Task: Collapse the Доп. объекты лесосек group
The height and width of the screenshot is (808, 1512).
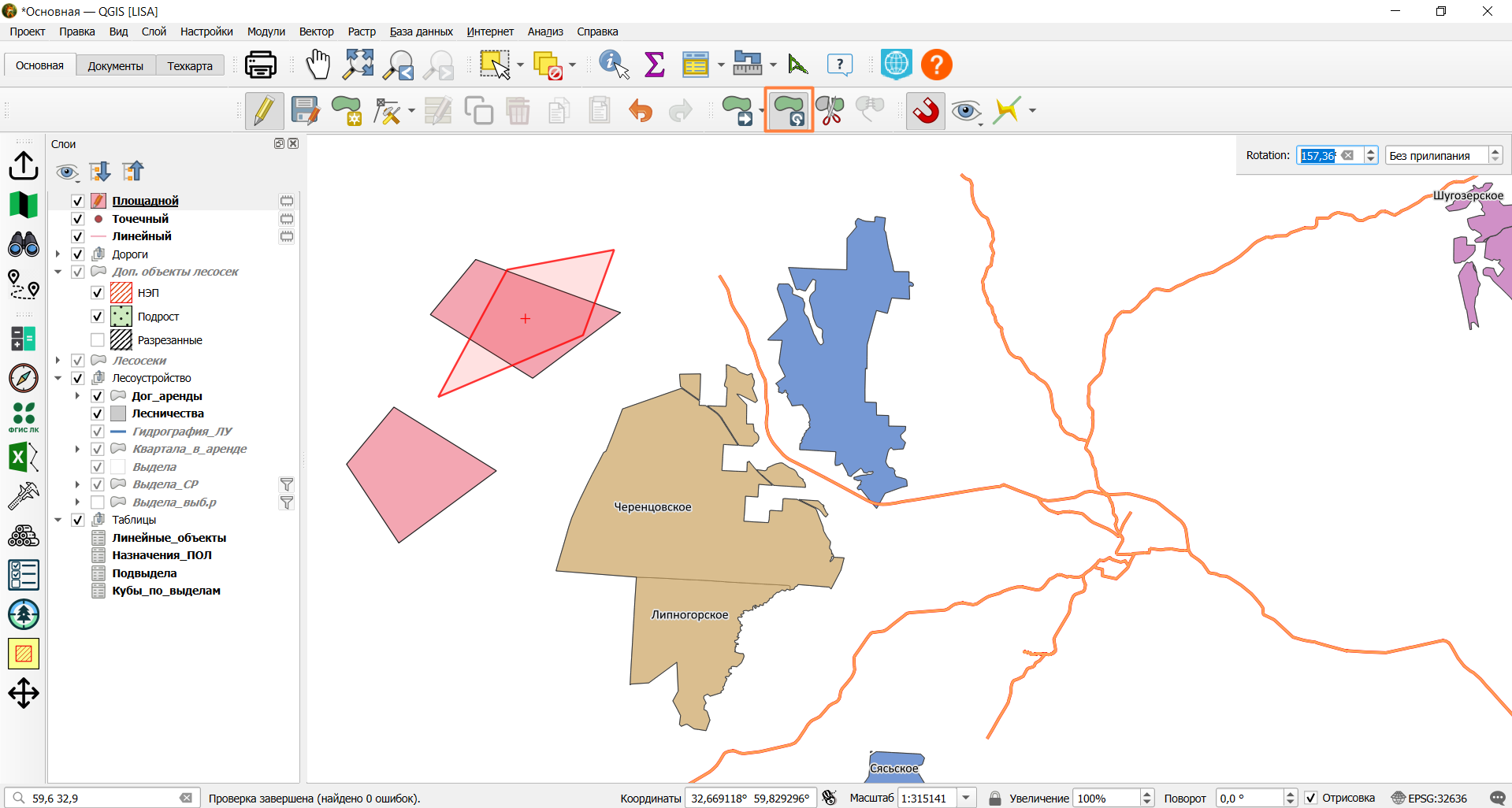Action: 58,272
